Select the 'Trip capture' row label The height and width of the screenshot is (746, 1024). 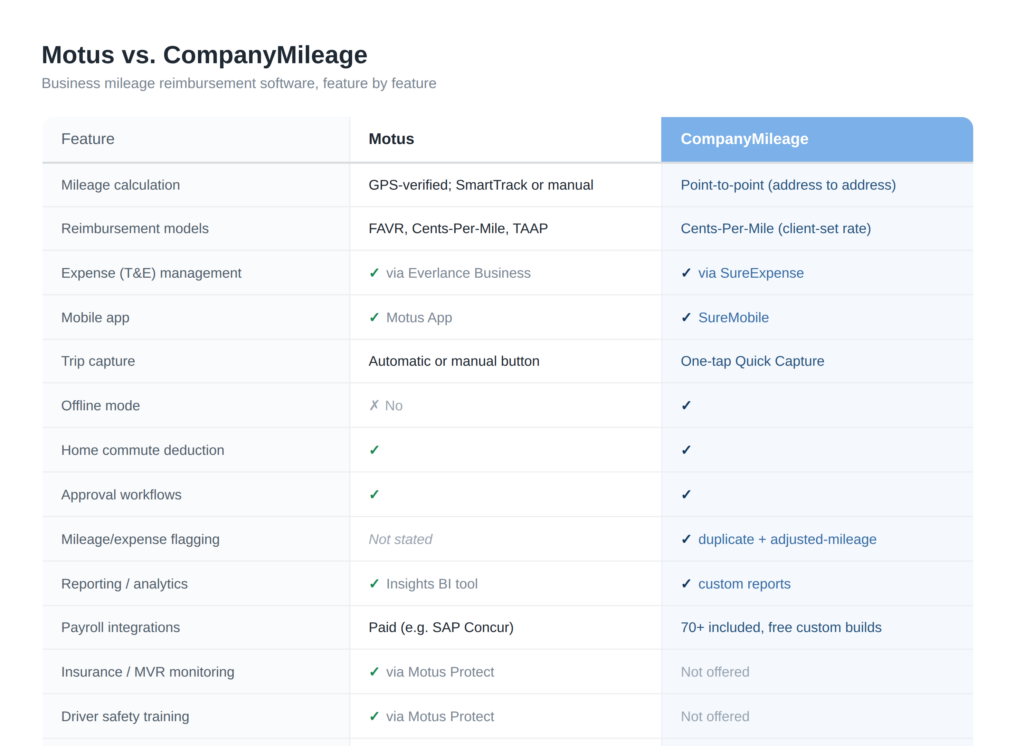coord(98,361)
